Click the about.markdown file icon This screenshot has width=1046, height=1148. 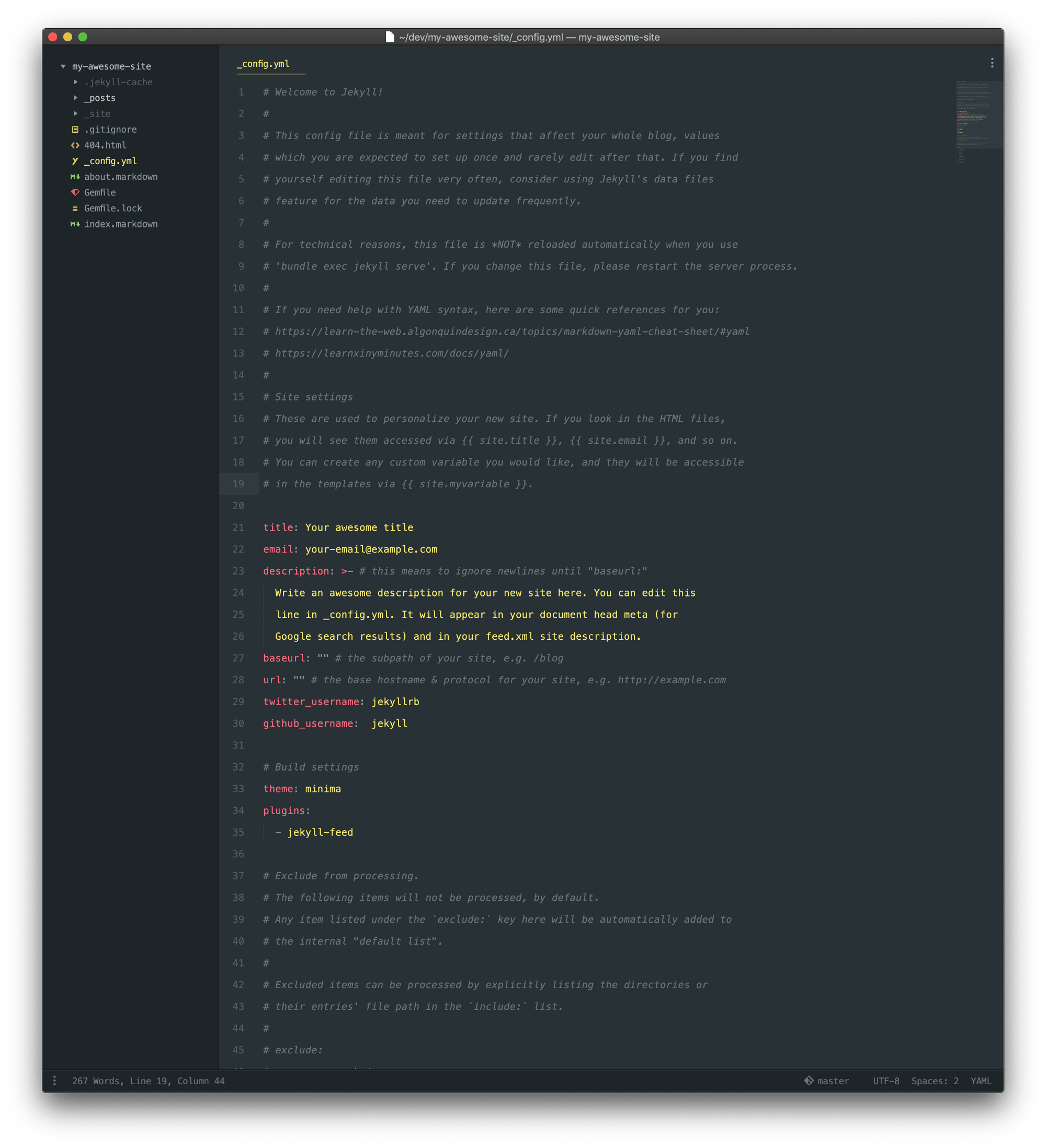pyautogui.click(x=75, y=177)
